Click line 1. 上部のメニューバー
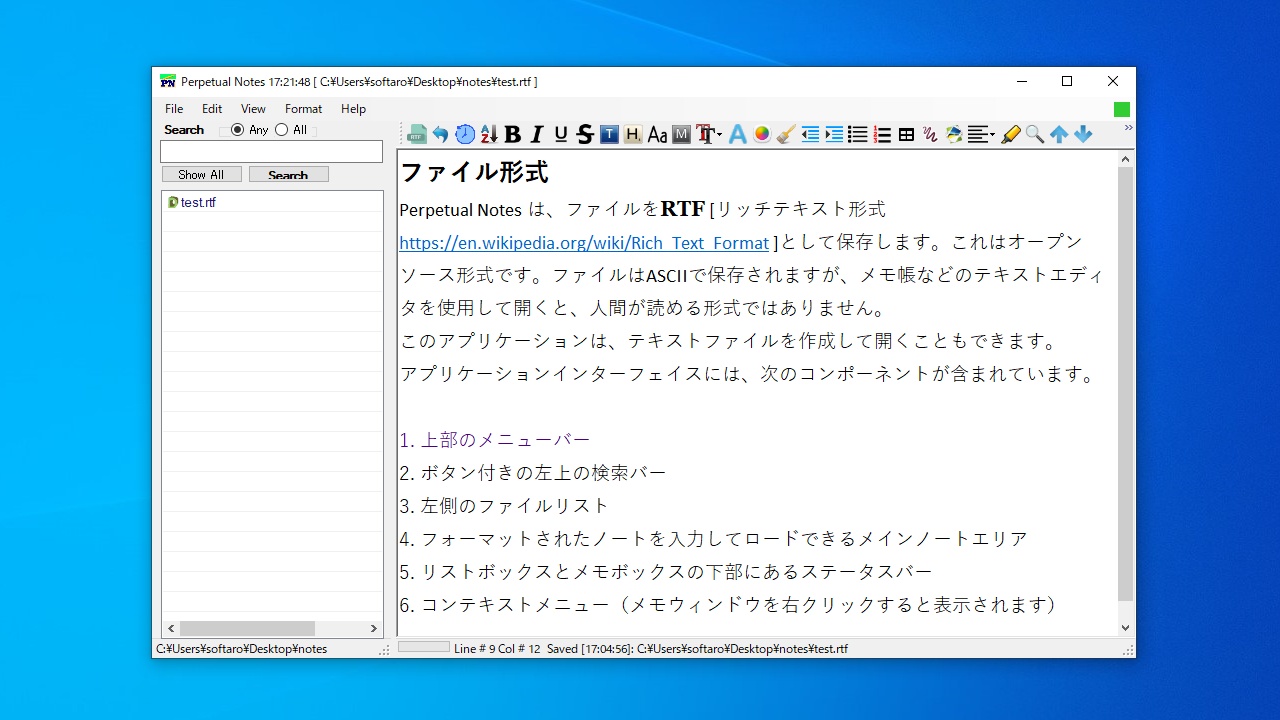Image resolution: width=1280 pixels, height=720 pixels. (495, 440)
